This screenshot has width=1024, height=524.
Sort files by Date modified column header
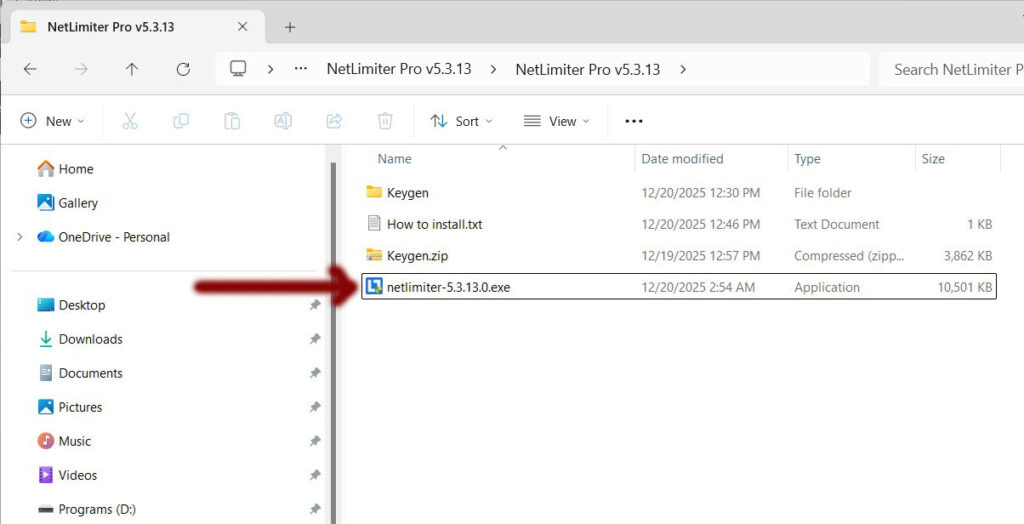[x=682, y=159]
